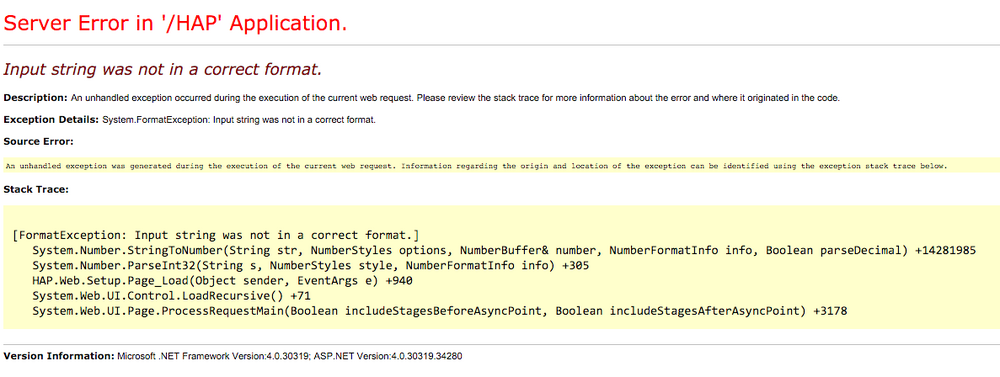This screenshot has width=1000, height=377.
Task: Click the italic 'Input string was not in a correct format.' heading
Action: tap(163, 69)
